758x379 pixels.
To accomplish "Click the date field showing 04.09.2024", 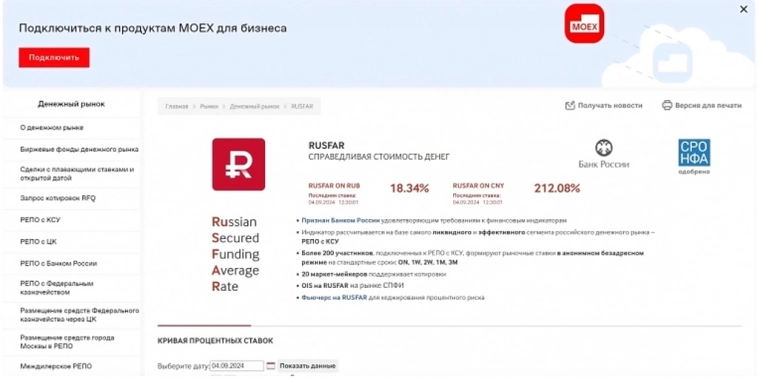I will click(x=237, y=366).
